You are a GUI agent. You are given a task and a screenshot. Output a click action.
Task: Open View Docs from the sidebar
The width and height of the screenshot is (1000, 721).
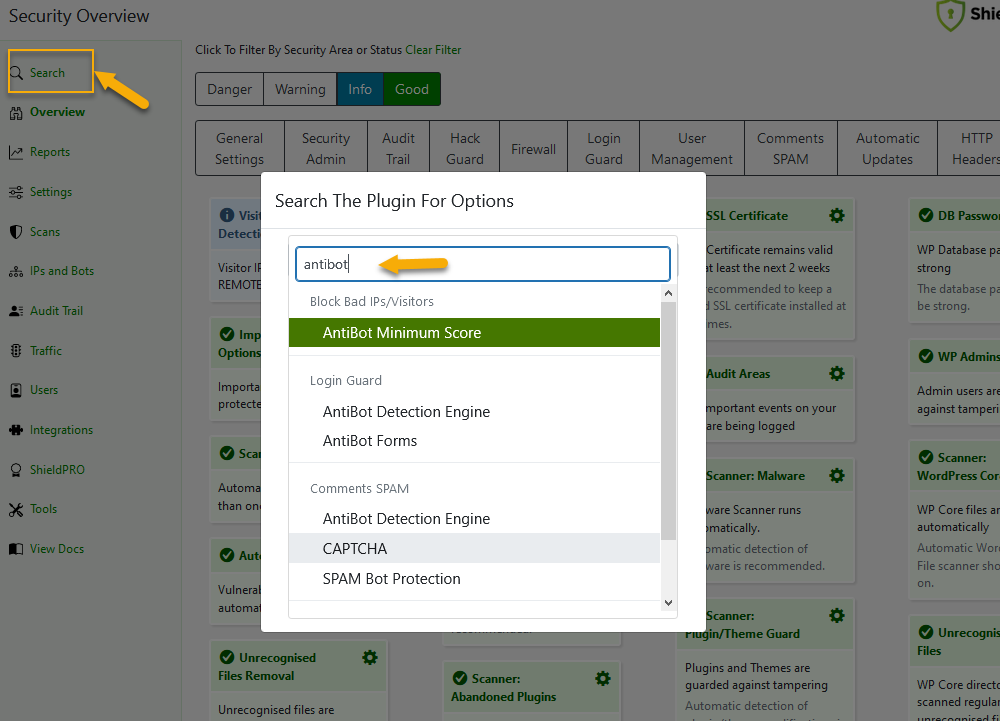57,548
